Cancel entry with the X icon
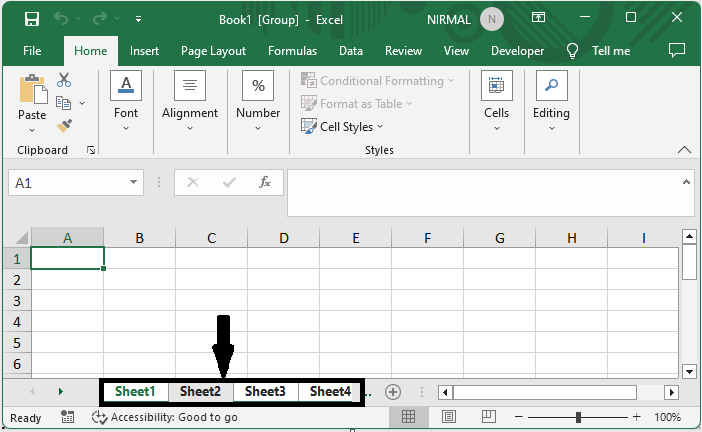Image resolution: width=702 pixels, height=432 pixels. 193,182
